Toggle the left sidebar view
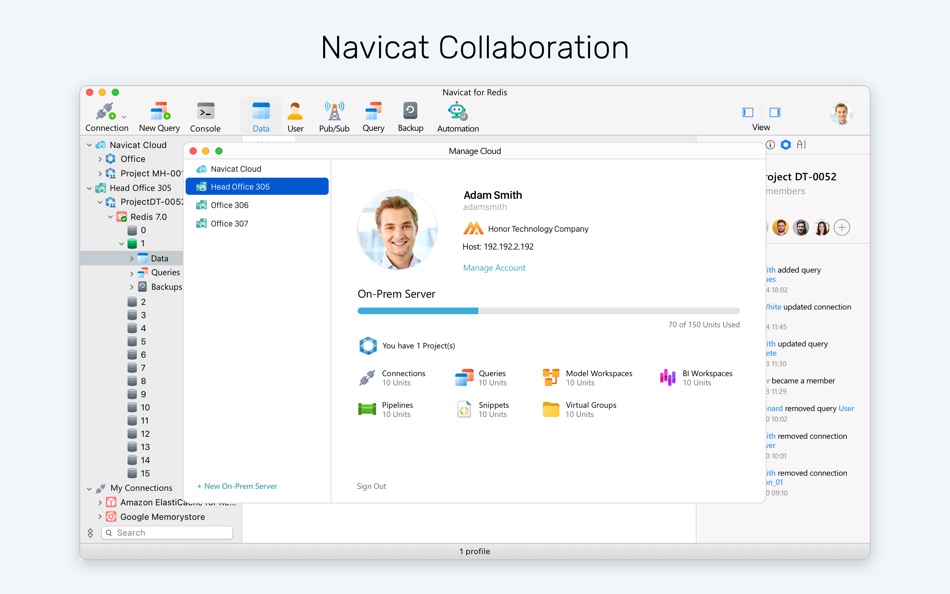 (x=748, y=112)
